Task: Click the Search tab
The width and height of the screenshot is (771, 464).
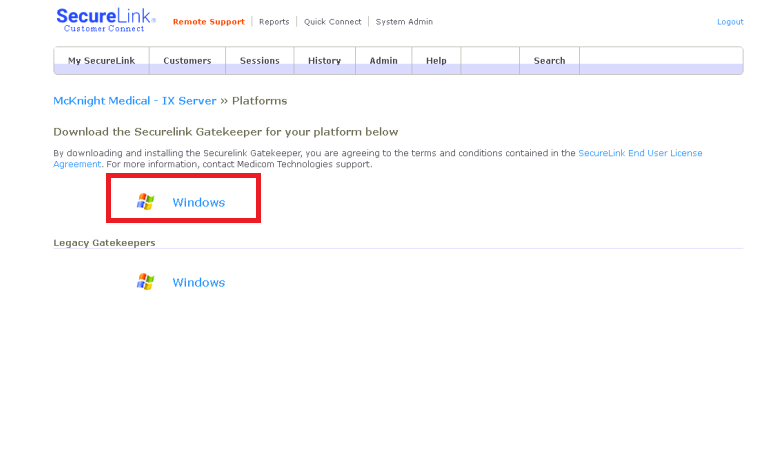Action: (x=549, y=60)
